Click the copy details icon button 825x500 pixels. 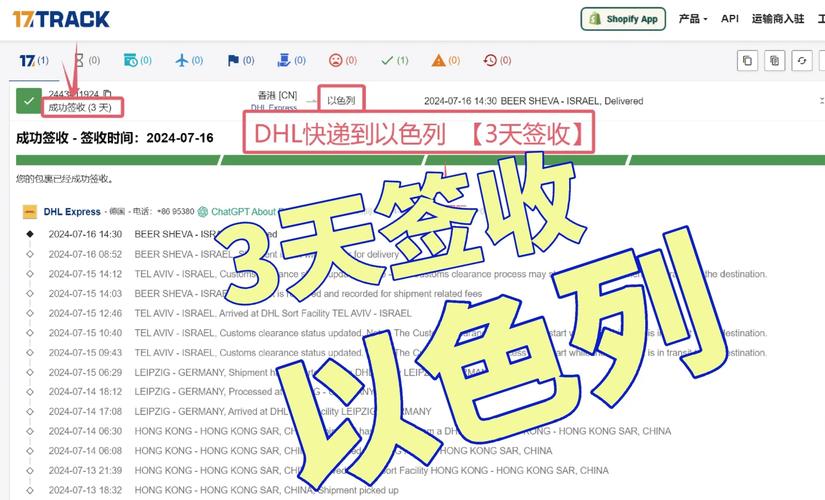tap(774, 61)
